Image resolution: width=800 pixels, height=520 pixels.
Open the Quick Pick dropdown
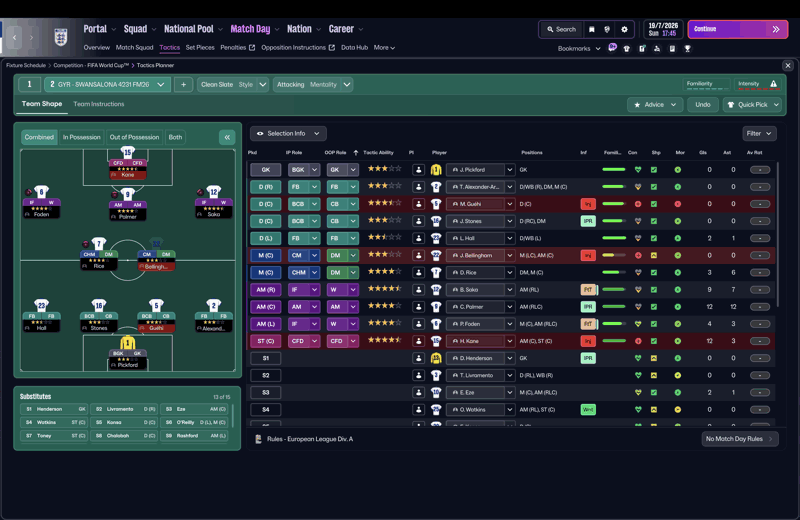(752, 105)
